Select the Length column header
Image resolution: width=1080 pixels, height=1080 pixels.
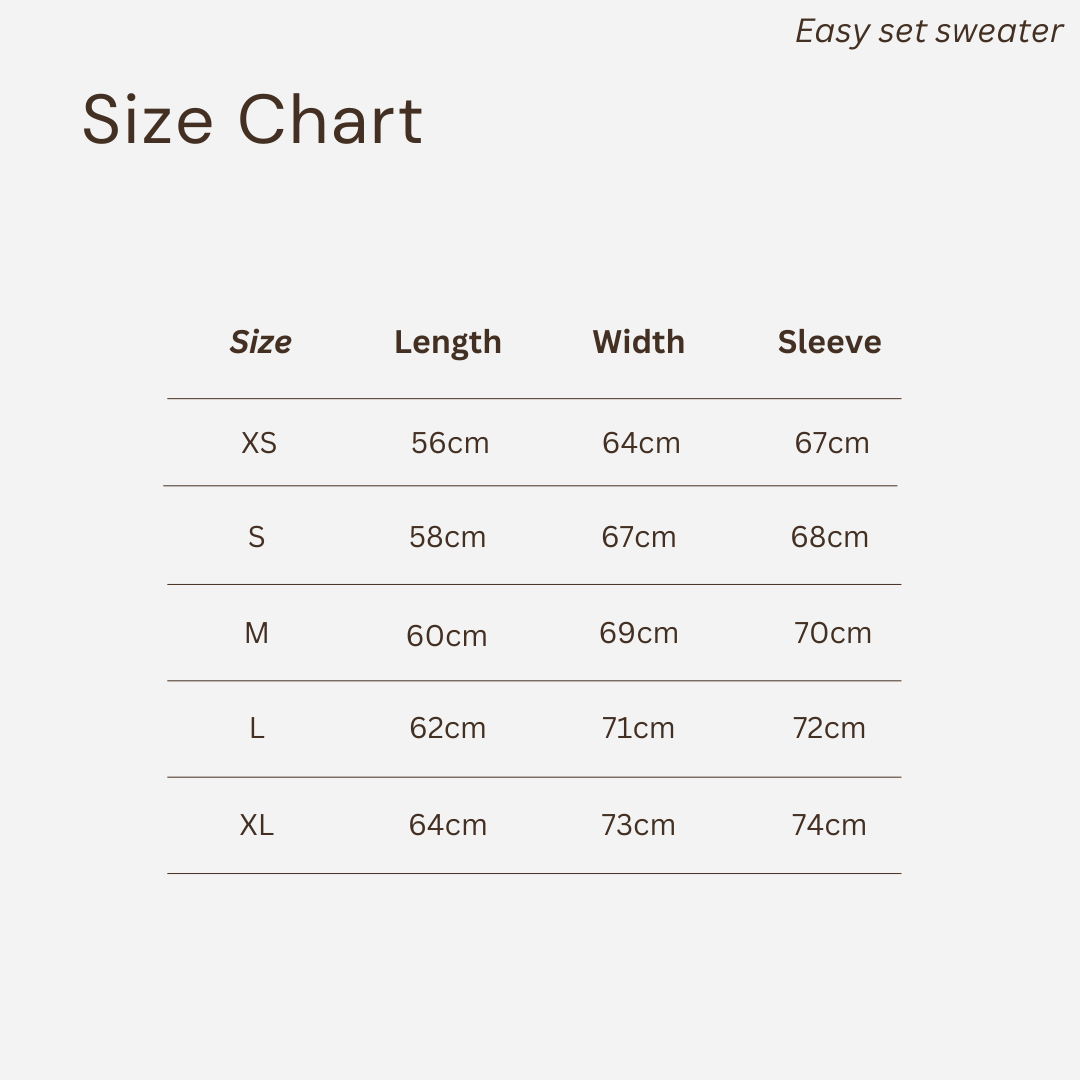pos(447,342)
